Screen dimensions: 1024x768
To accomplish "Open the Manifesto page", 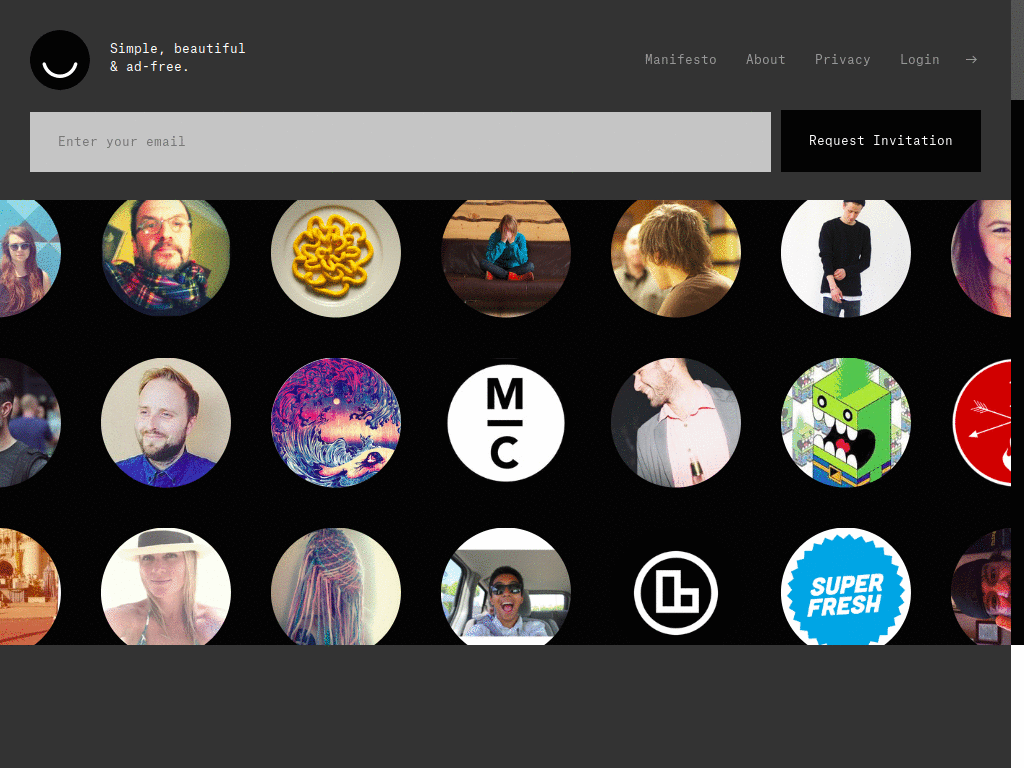I will [x=680, y=59].
